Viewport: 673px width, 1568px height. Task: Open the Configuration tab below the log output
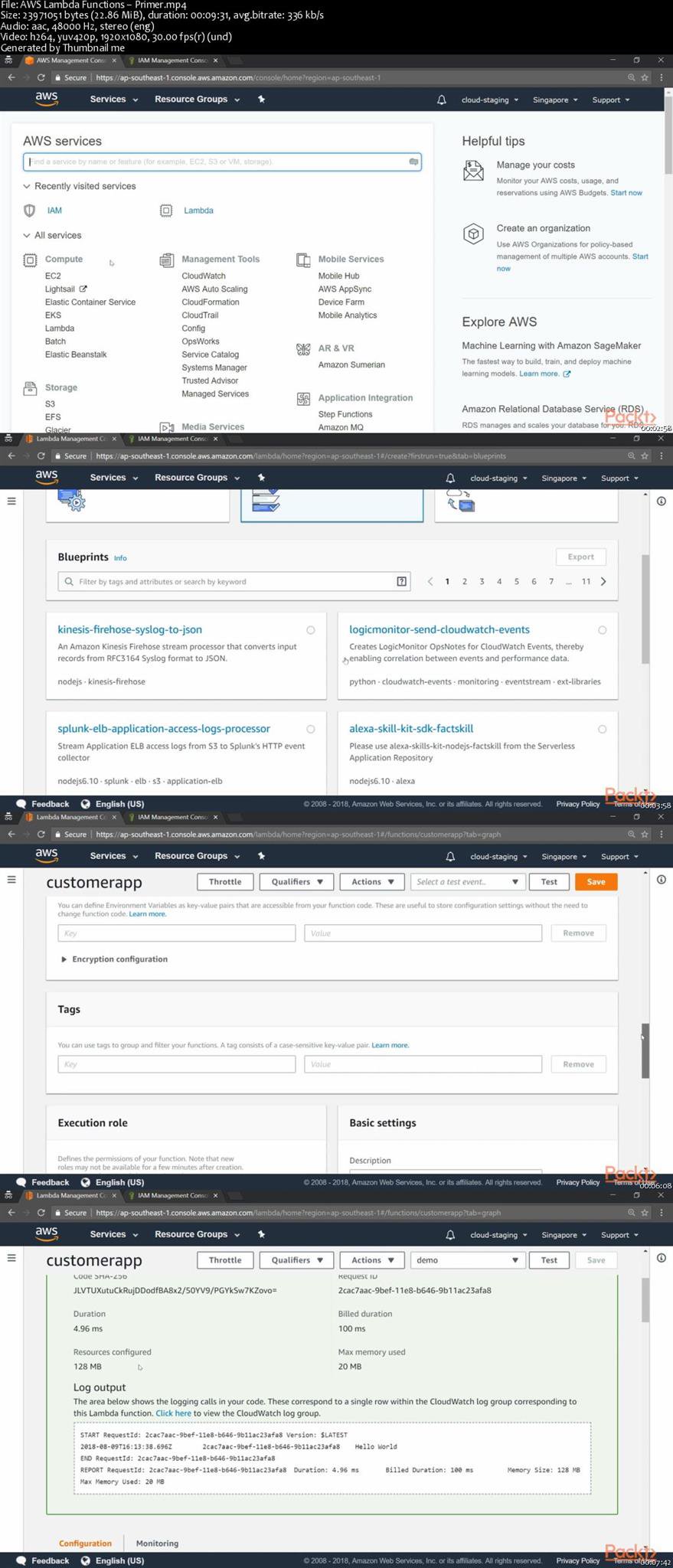tap(85, 1543)
